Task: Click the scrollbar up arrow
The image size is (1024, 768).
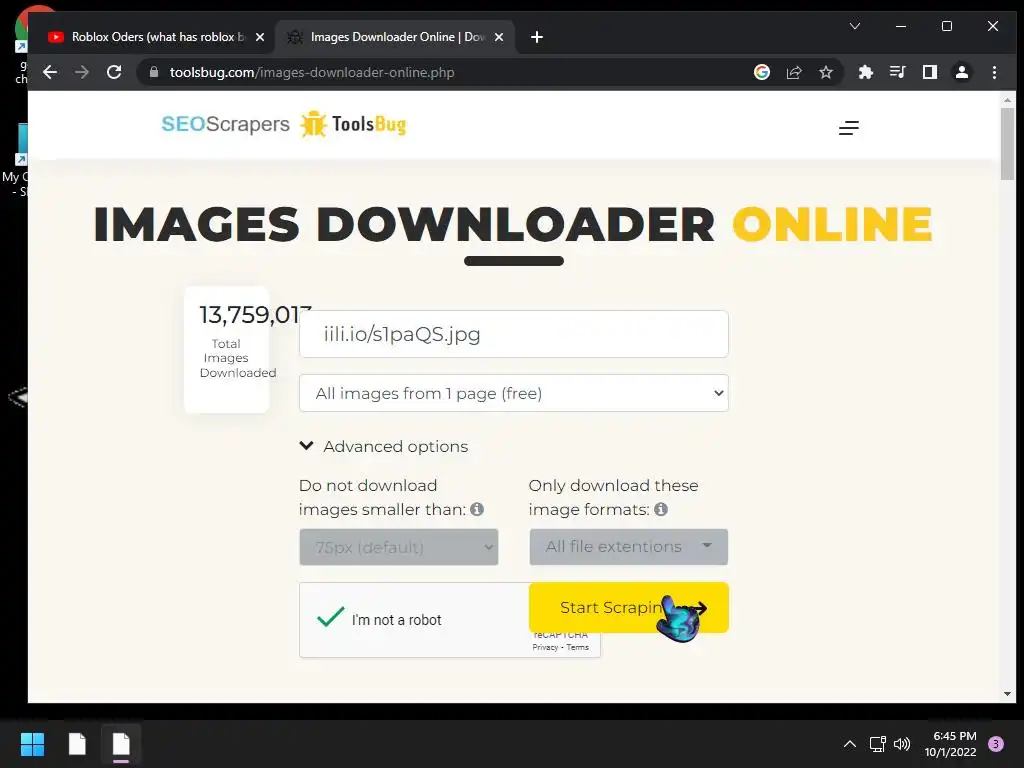Action: [x=1007, y=100]
